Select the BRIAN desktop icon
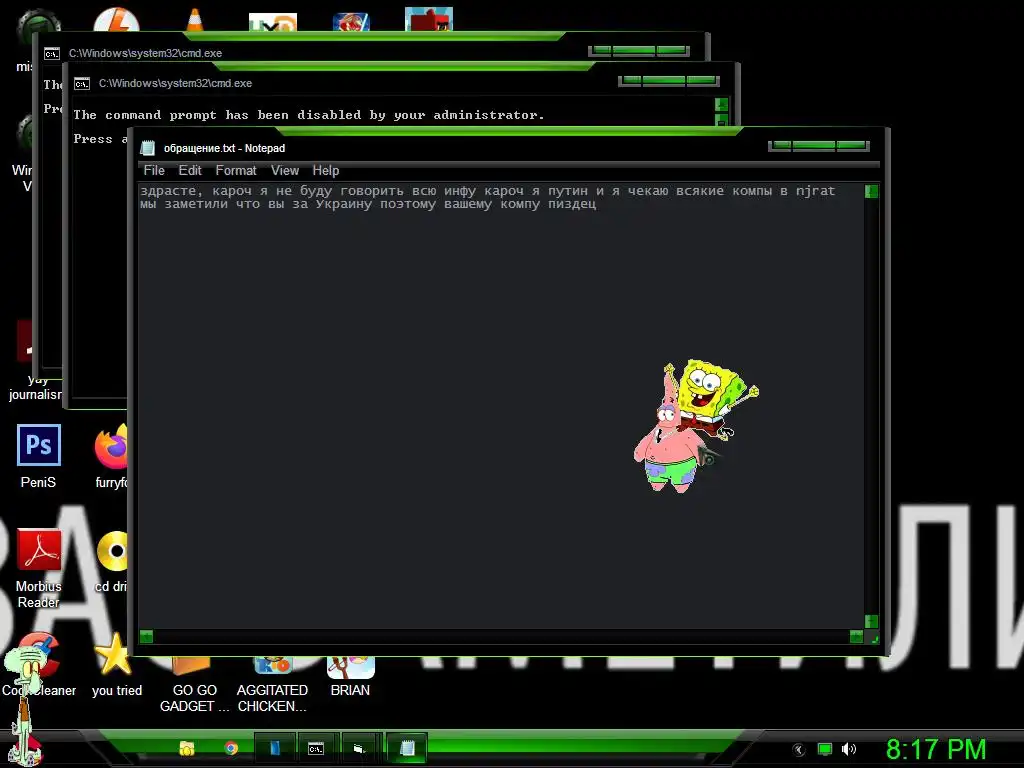1024x768 pixels. pyautogui.click(x=350, y=678)
